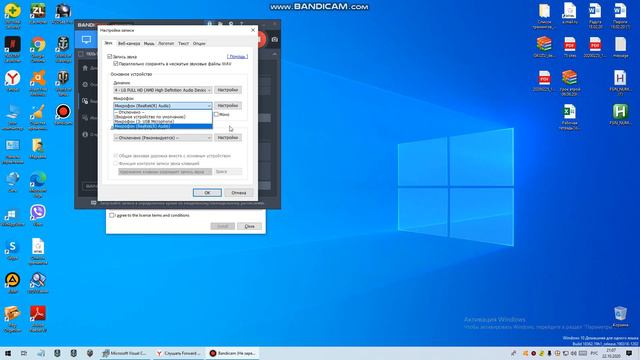Screen dimensions: 640x360
Task: Open the notification center icon
Action: [x=629, y=353]
